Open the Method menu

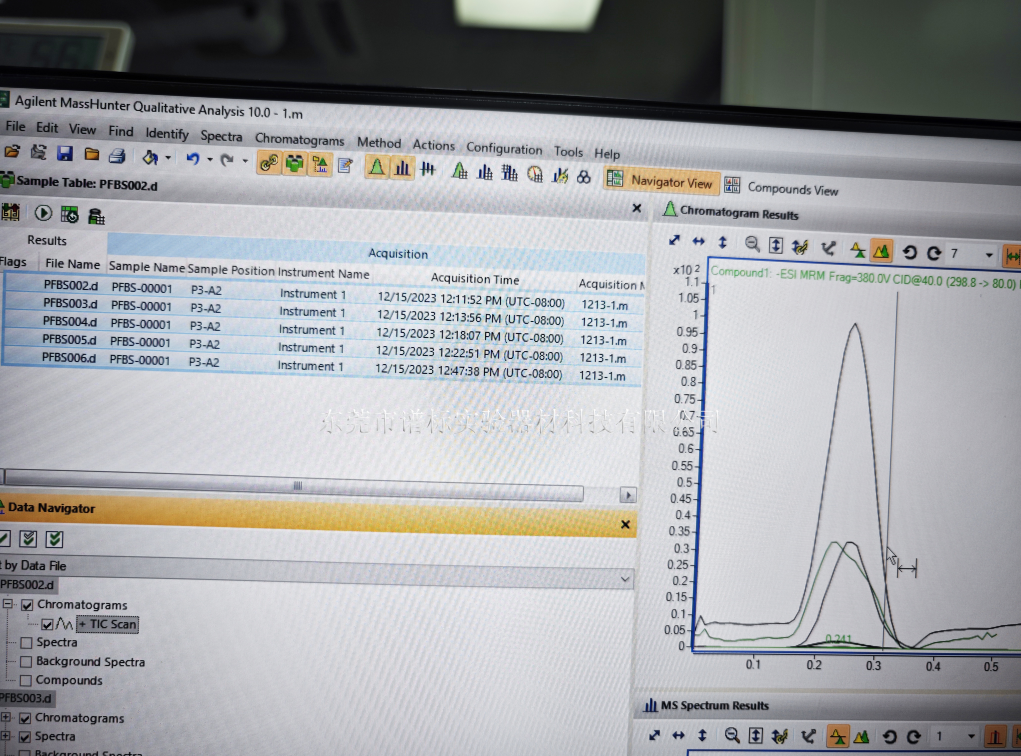379,143
